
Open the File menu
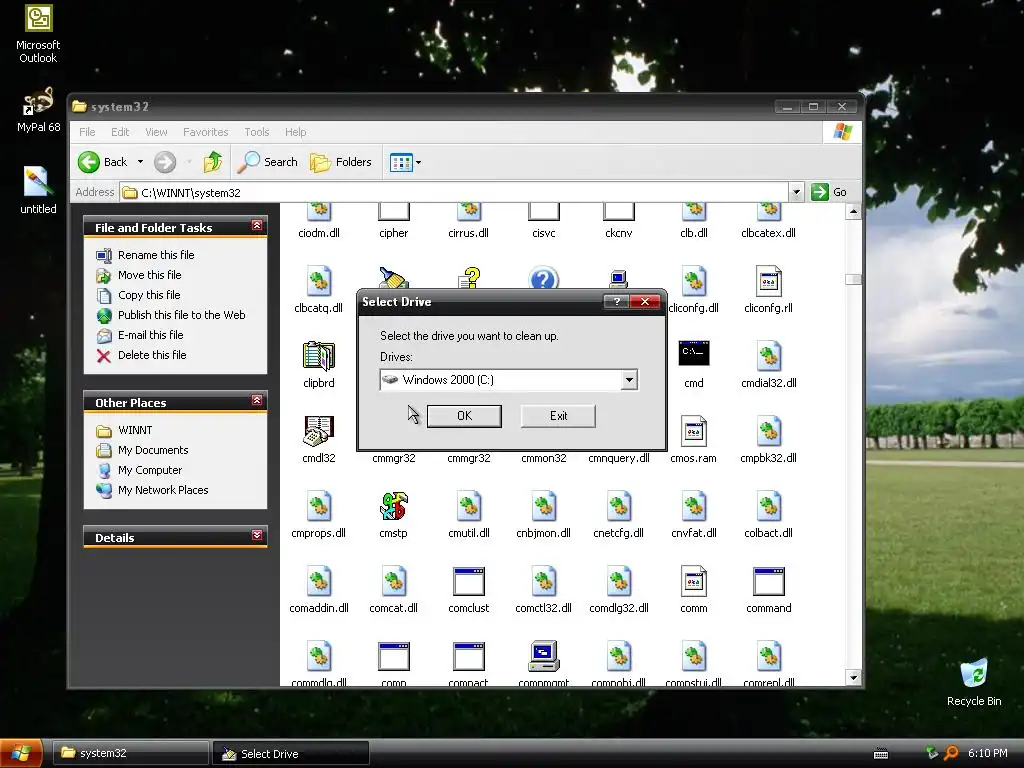point(87,132)
